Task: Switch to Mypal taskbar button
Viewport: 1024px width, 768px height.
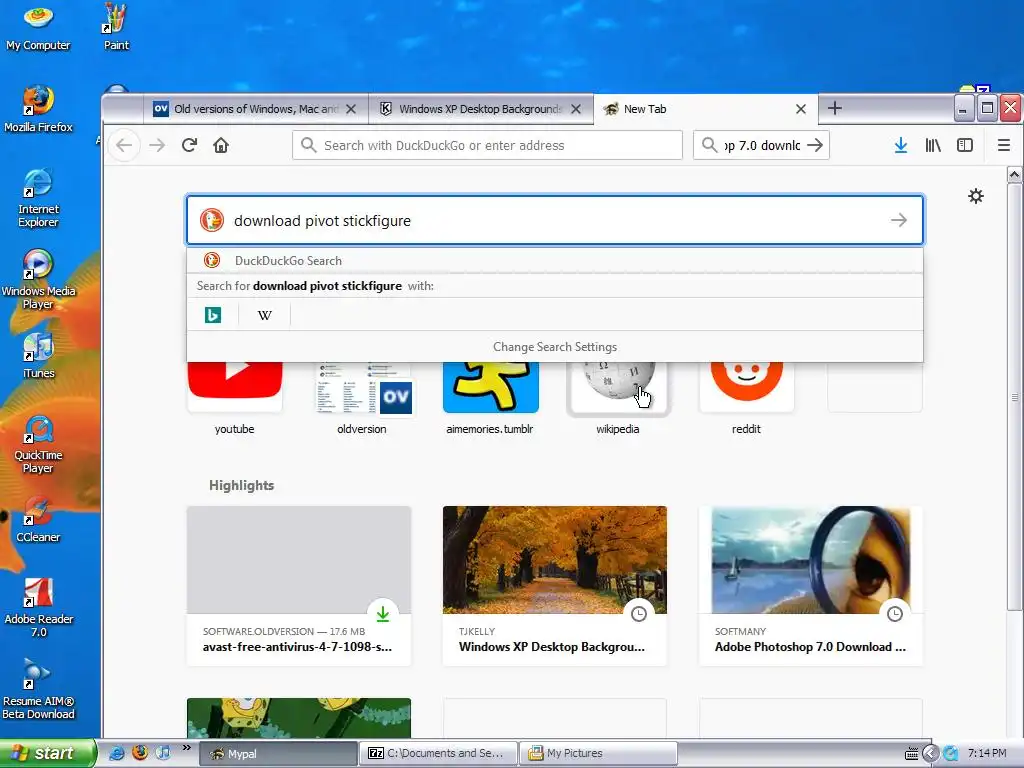Action: (x=278, y=753)
